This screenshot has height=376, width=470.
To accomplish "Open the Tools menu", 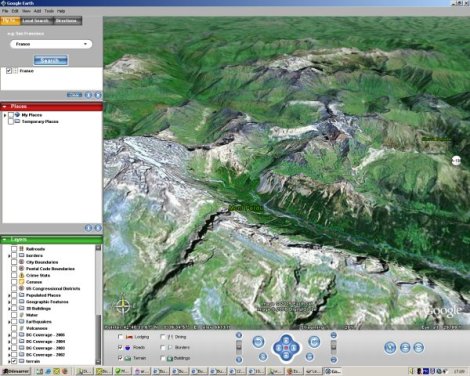I will [49, 11].
